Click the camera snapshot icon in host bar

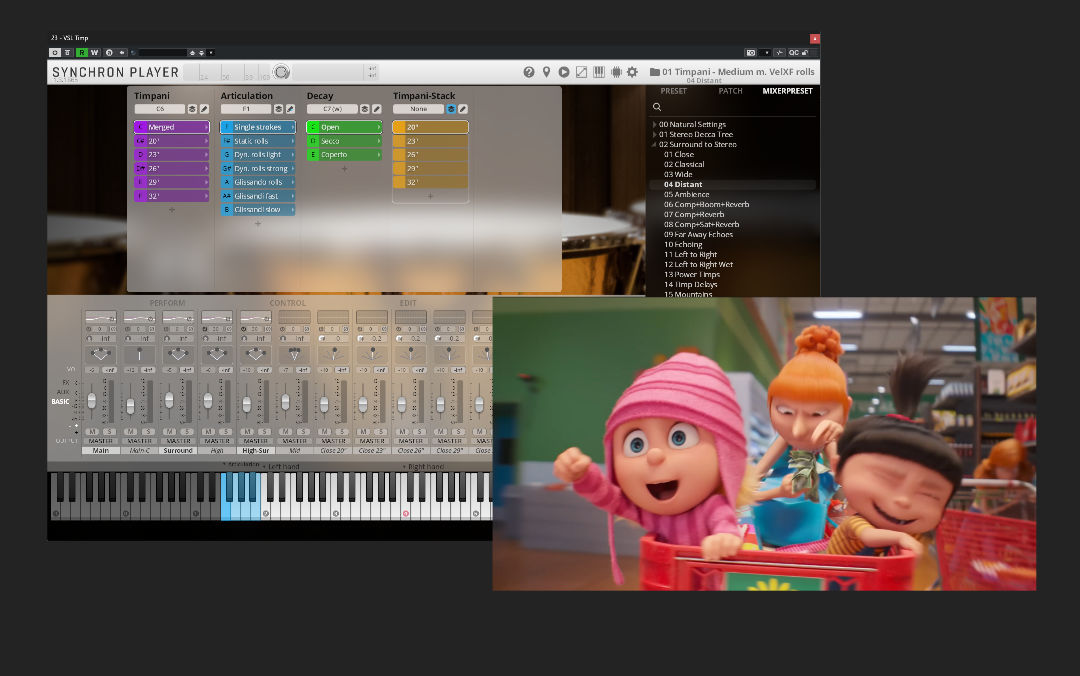pyautogui.click(x=751, y=52)
